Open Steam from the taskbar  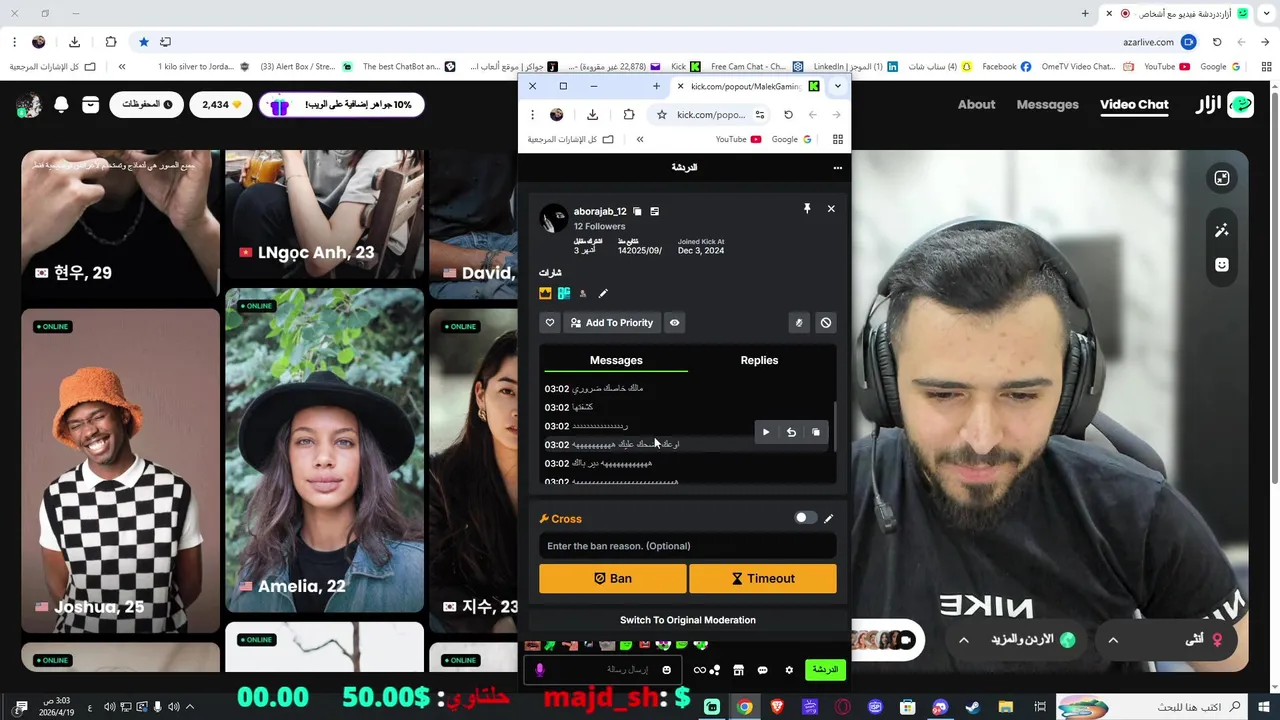(x=973, y=707)
